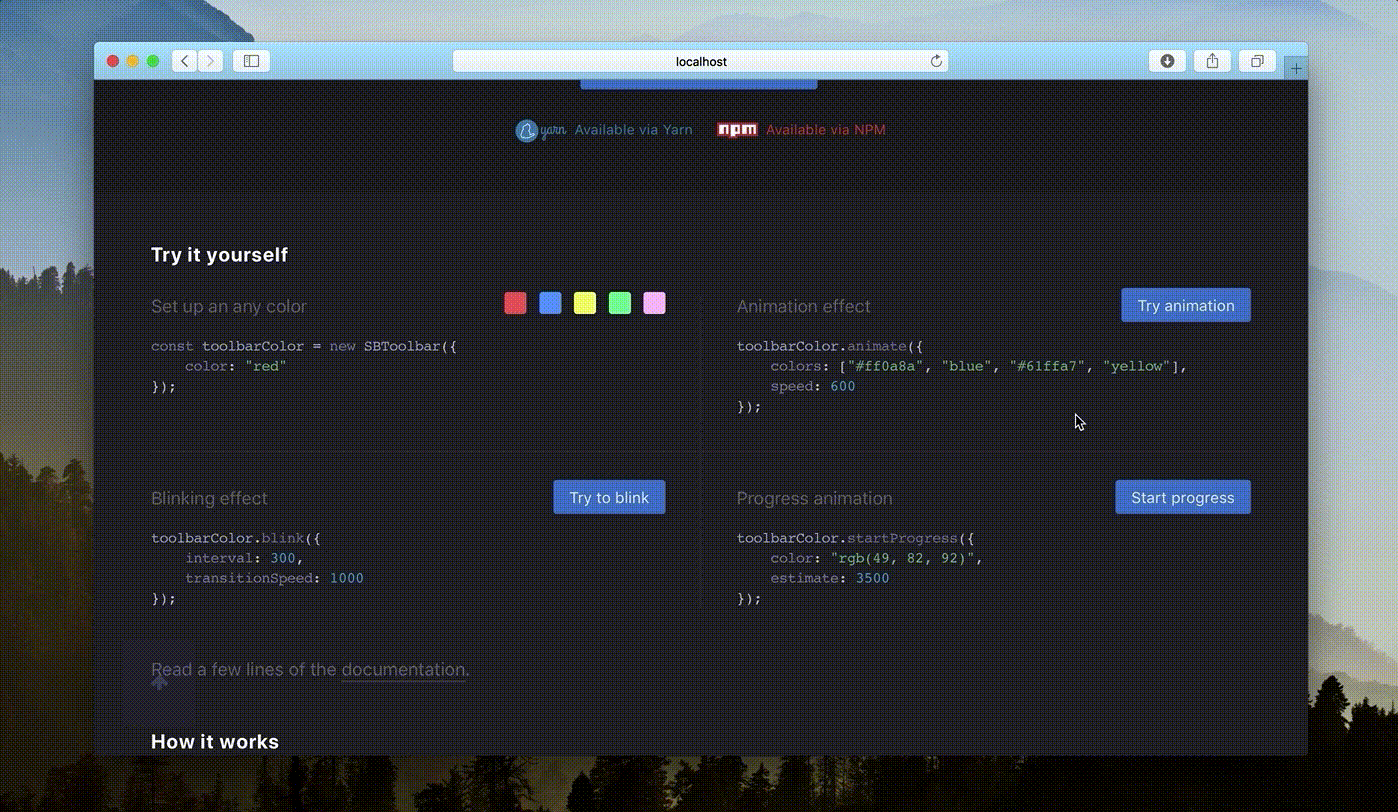
Task: Click the partially hidden blue button at page top
Action: point(699,84)
